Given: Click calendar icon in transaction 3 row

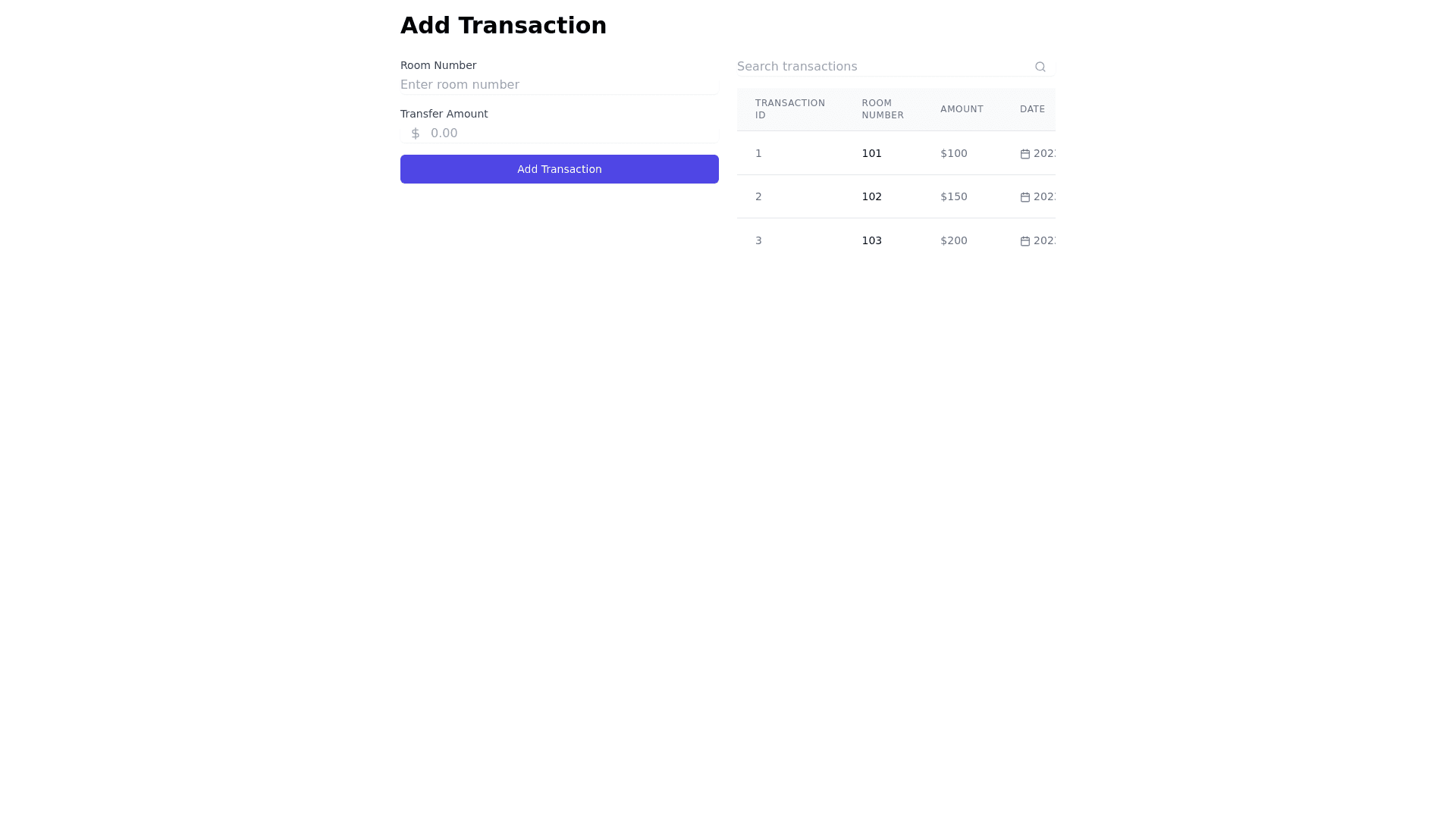Looking at the screenshot, I should (1025, 241).
